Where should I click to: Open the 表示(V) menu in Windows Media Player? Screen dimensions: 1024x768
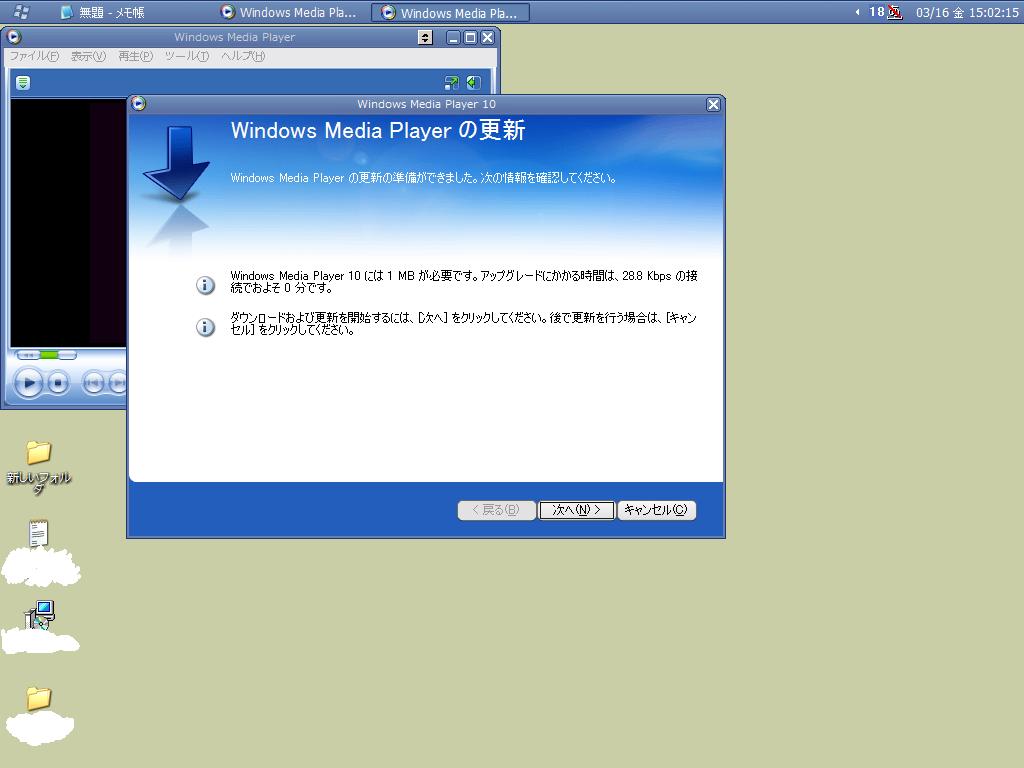(x=88, y=56)
